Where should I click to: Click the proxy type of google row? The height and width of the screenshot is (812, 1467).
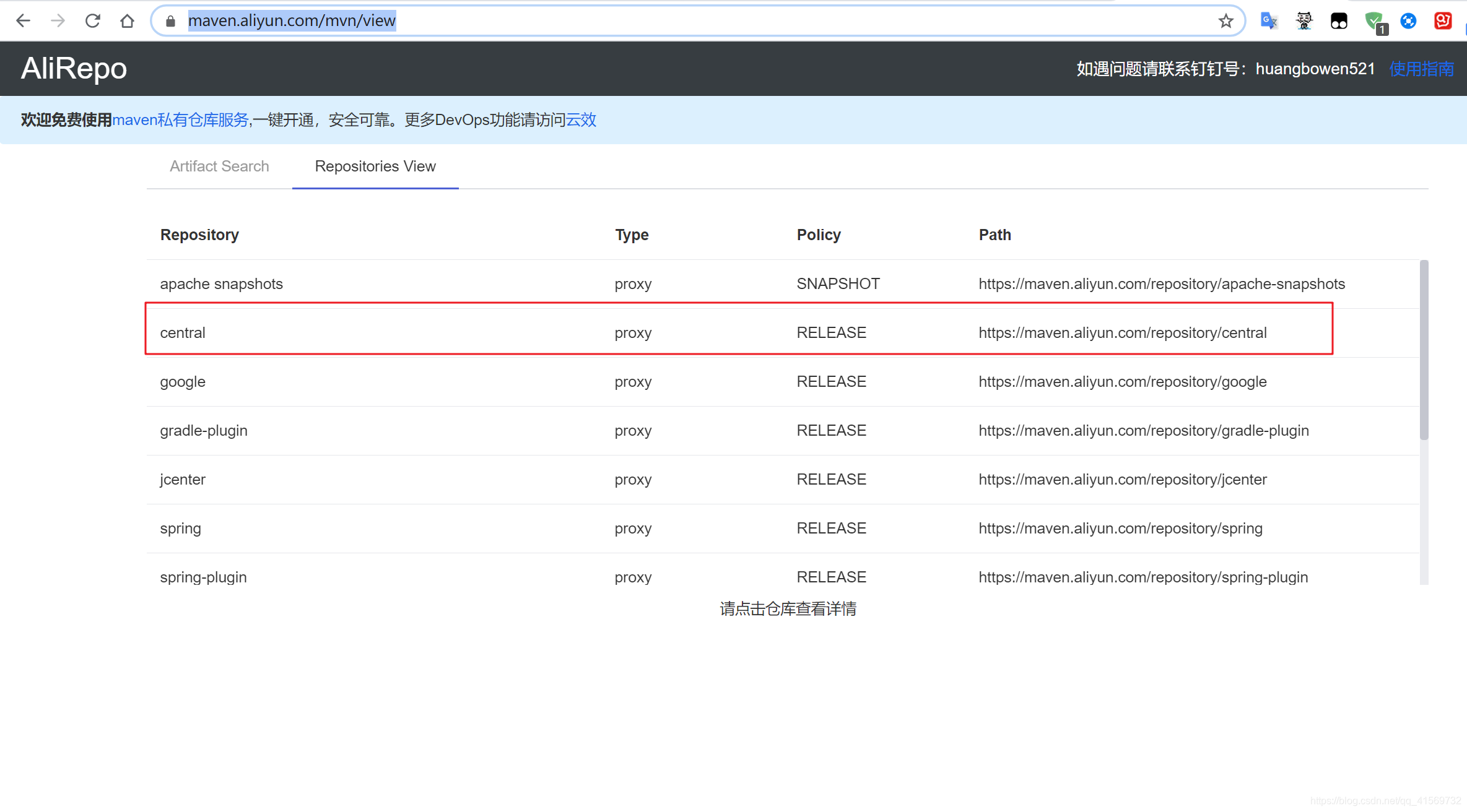633,382
